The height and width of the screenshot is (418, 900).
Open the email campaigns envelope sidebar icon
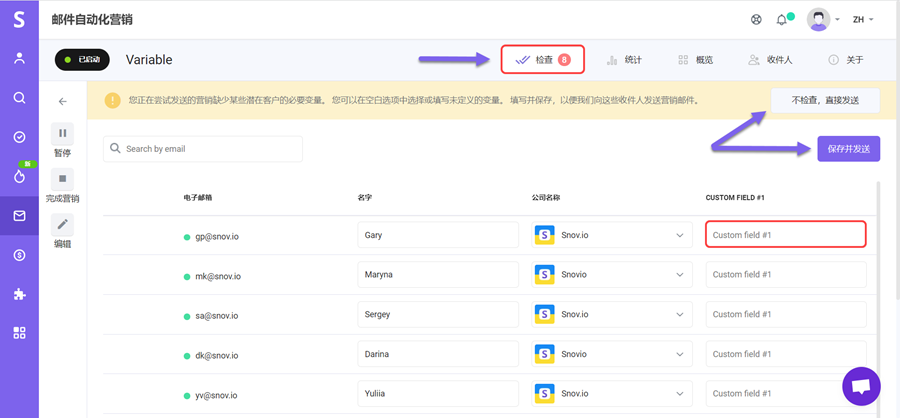[x=20, y=216]
